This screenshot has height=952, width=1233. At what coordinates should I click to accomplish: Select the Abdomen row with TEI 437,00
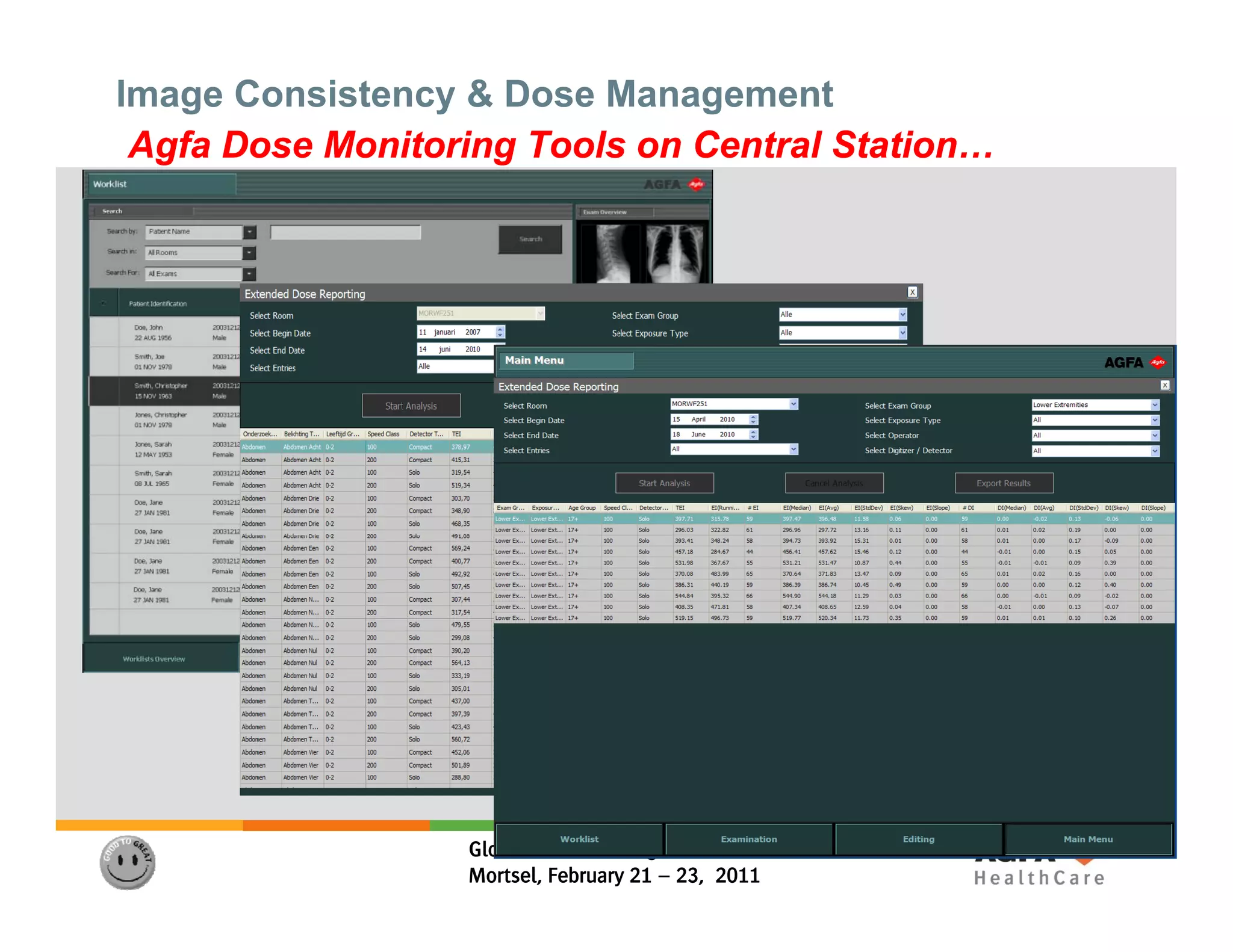[367, 701]
